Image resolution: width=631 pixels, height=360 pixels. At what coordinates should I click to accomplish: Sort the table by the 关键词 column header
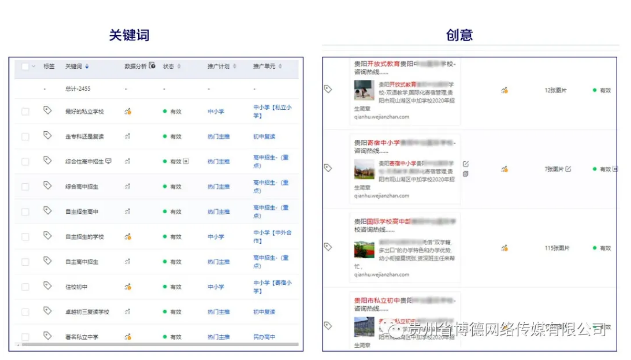click(77, 66)
